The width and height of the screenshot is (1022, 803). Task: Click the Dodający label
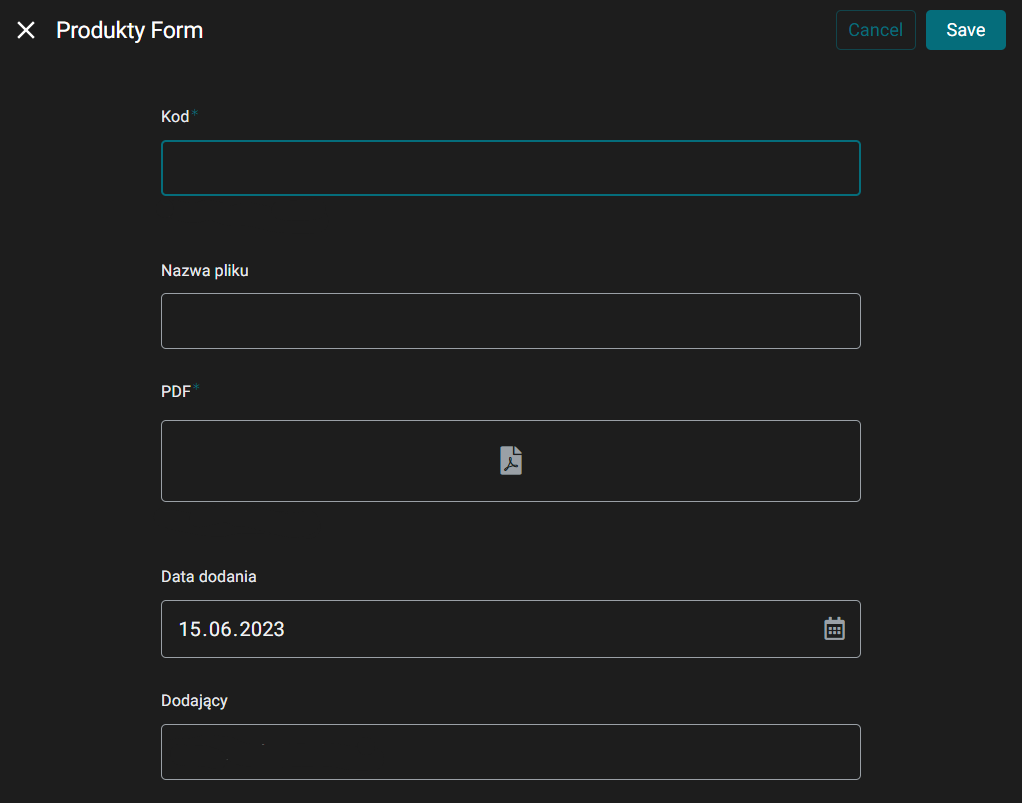[194, 701]
